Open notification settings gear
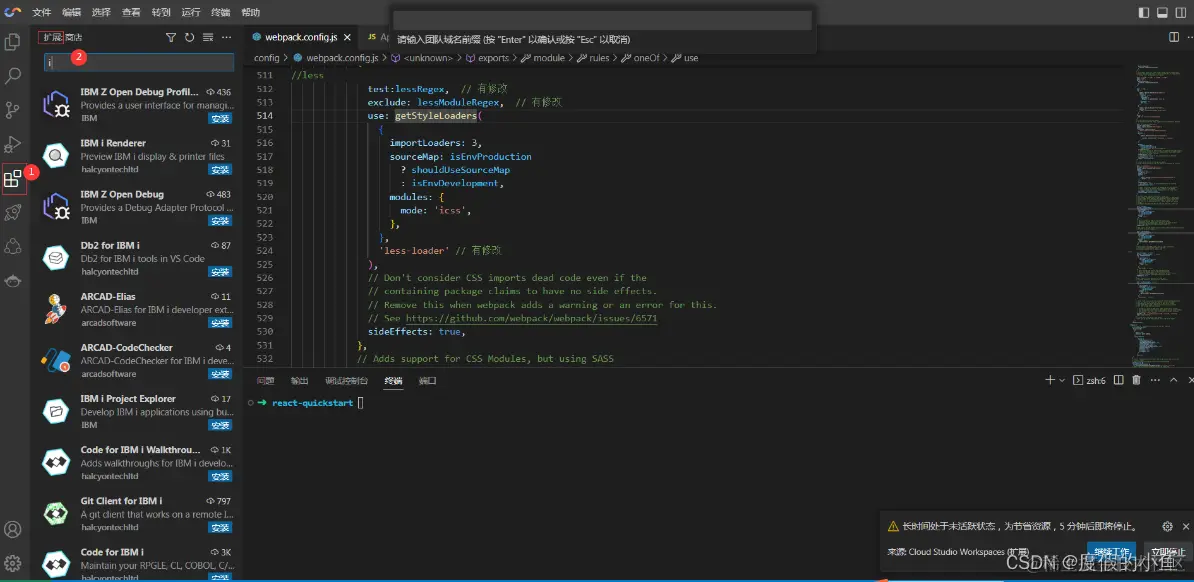Screen dimensions: 1194x582 coord(1167,526)
